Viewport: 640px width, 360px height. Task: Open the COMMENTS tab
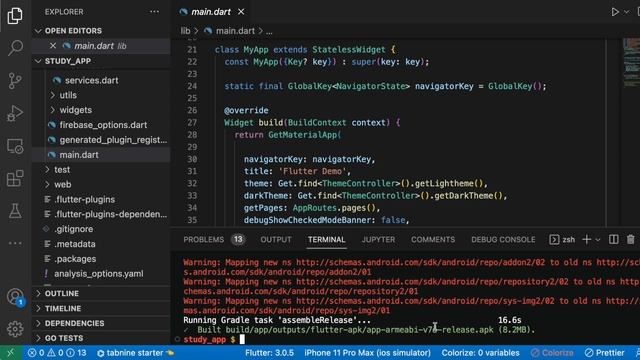click(433, 240)
